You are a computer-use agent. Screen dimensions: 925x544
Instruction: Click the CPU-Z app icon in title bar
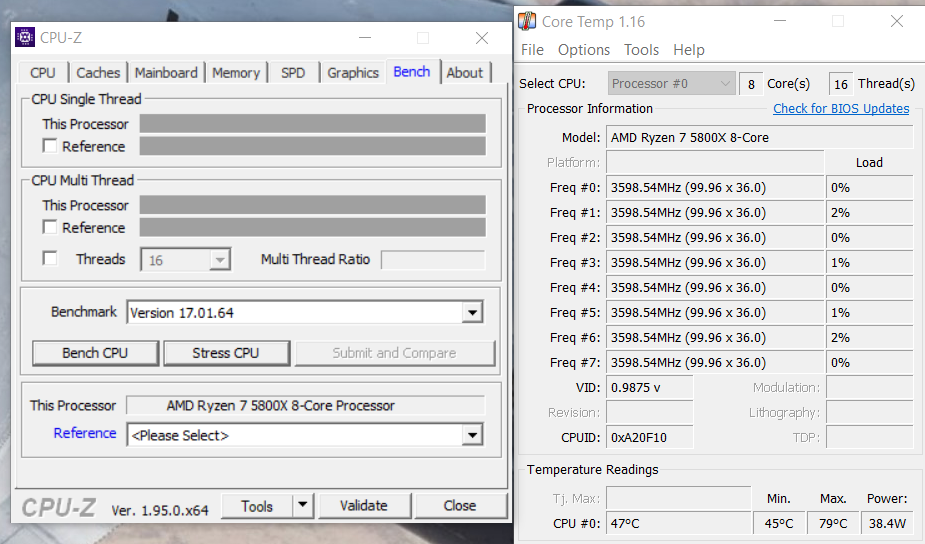point(25,37)
